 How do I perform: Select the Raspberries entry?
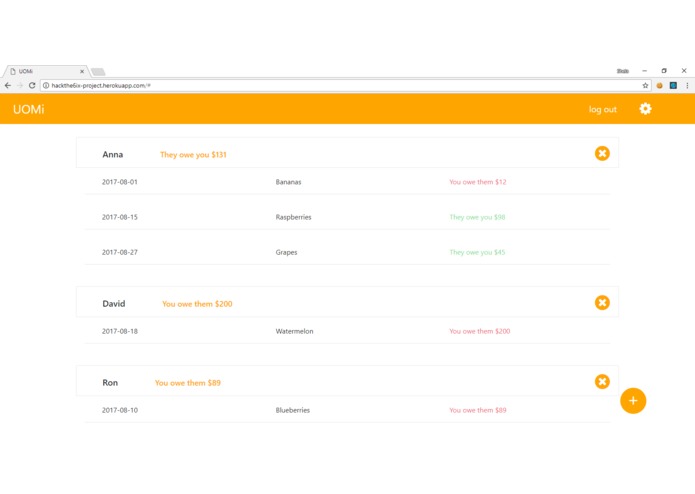[293, 217]
